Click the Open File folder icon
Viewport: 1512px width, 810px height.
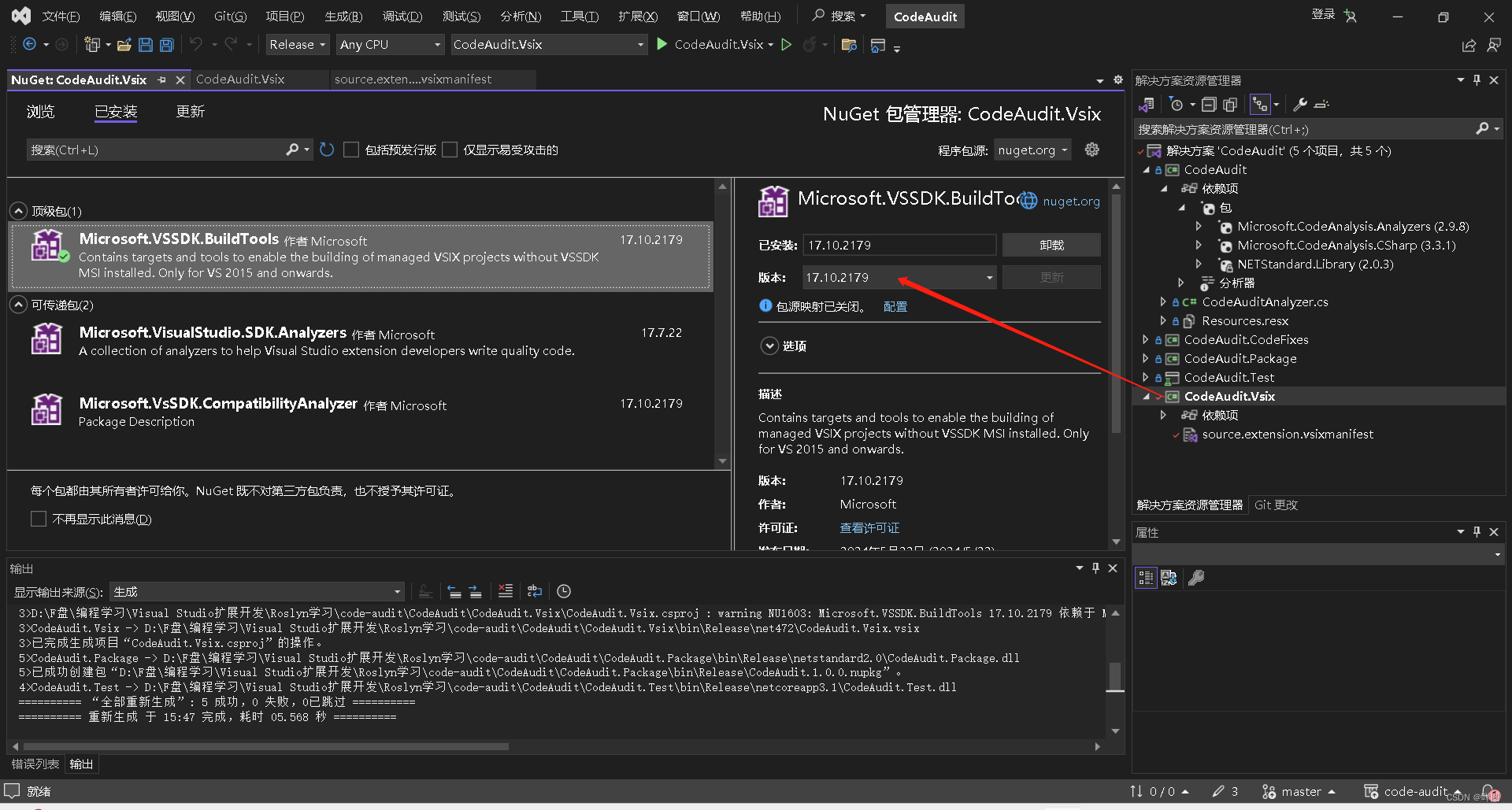point(124,45)
